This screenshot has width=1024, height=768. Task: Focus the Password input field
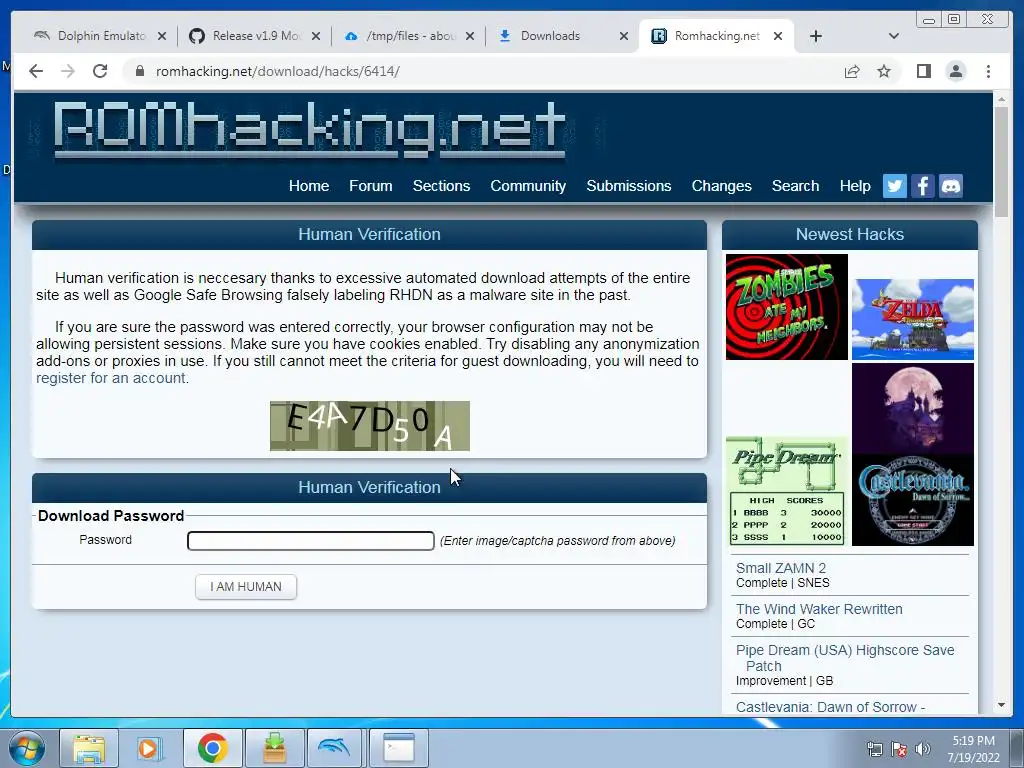(311, 541)
